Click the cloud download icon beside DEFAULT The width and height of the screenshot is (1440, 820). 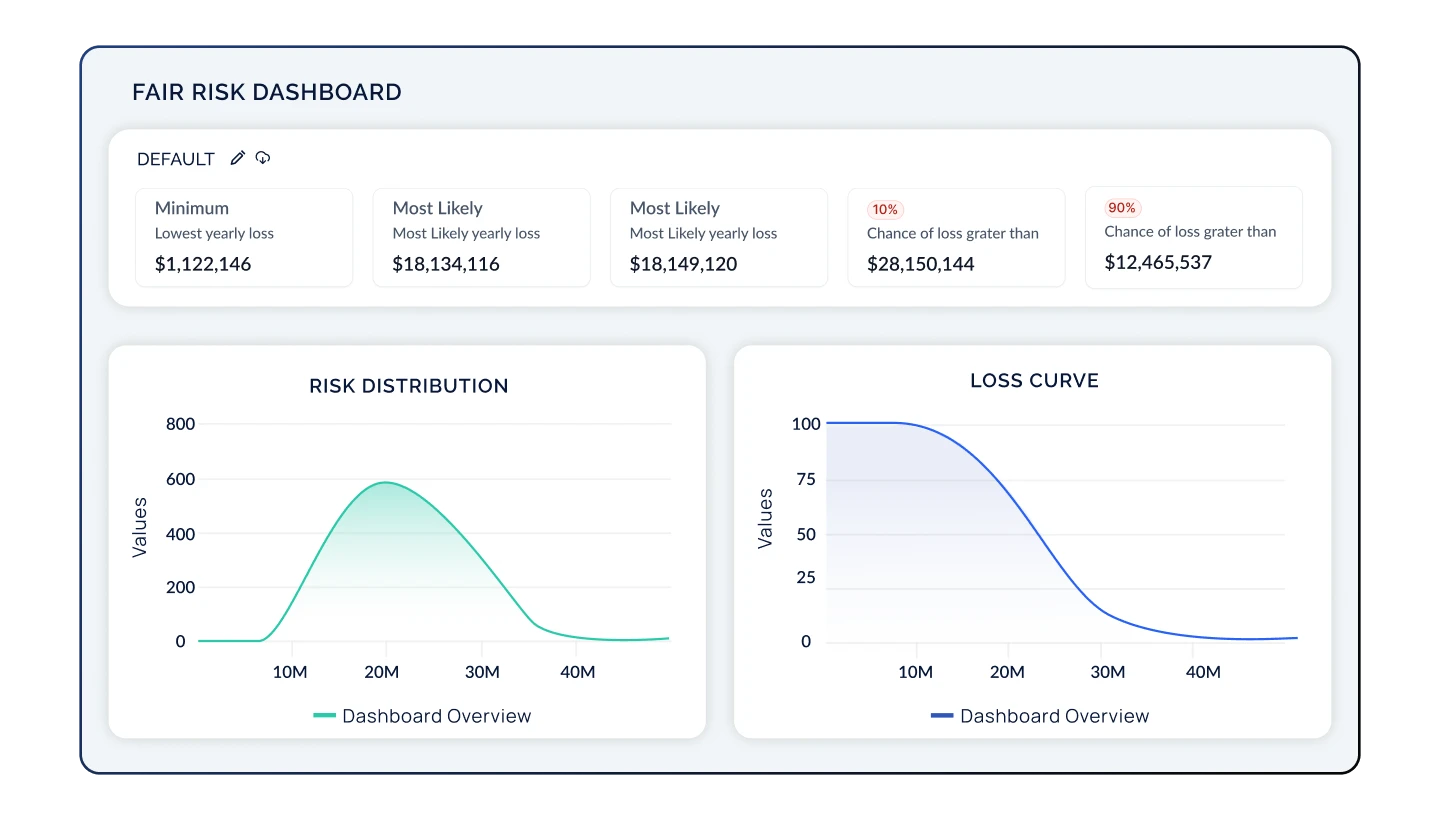[263, 158]
